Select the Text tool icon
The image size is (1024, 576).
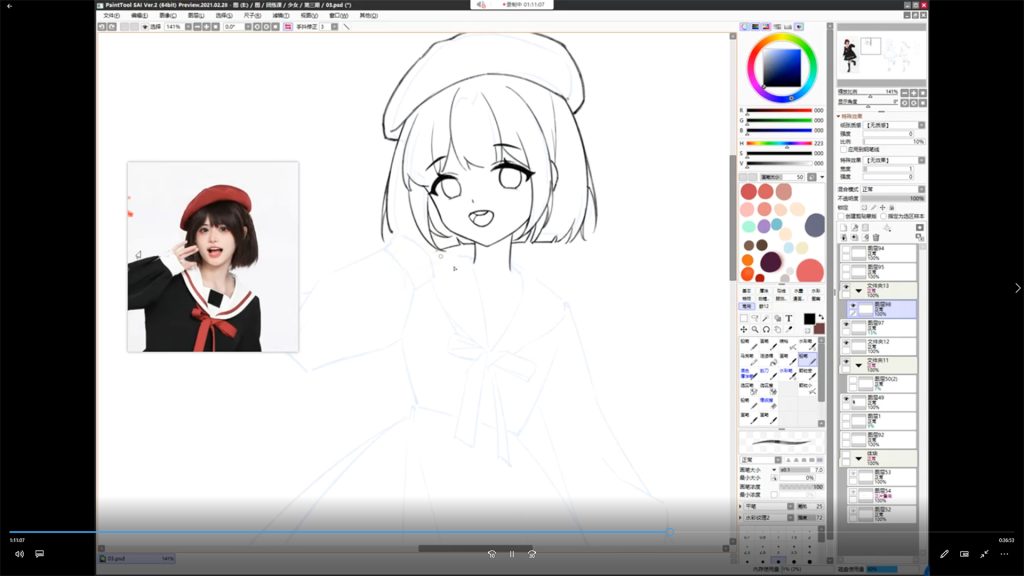(x=789, y=318)
